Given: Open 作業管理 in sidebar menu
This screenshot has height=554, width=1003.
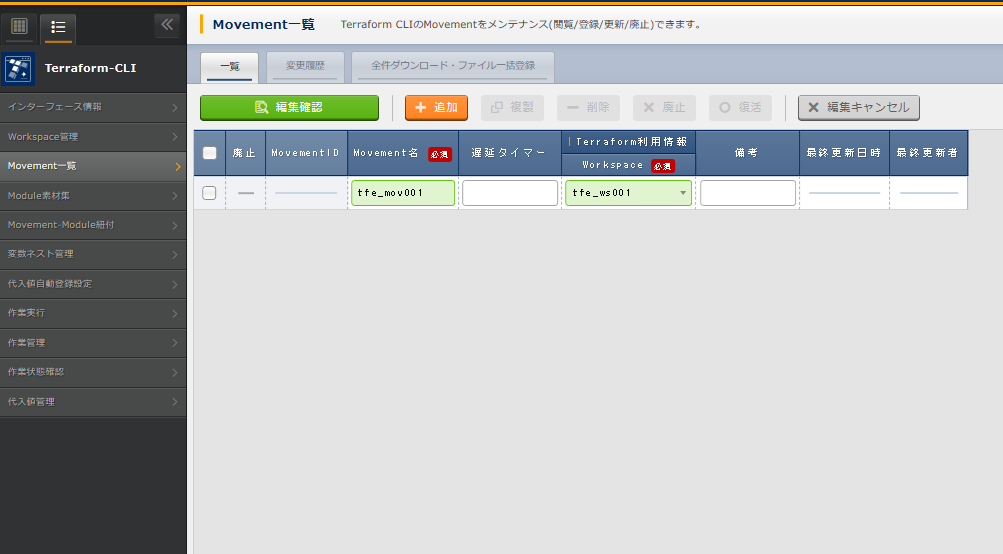Looking at the screenshot, I should click(93, 343).
